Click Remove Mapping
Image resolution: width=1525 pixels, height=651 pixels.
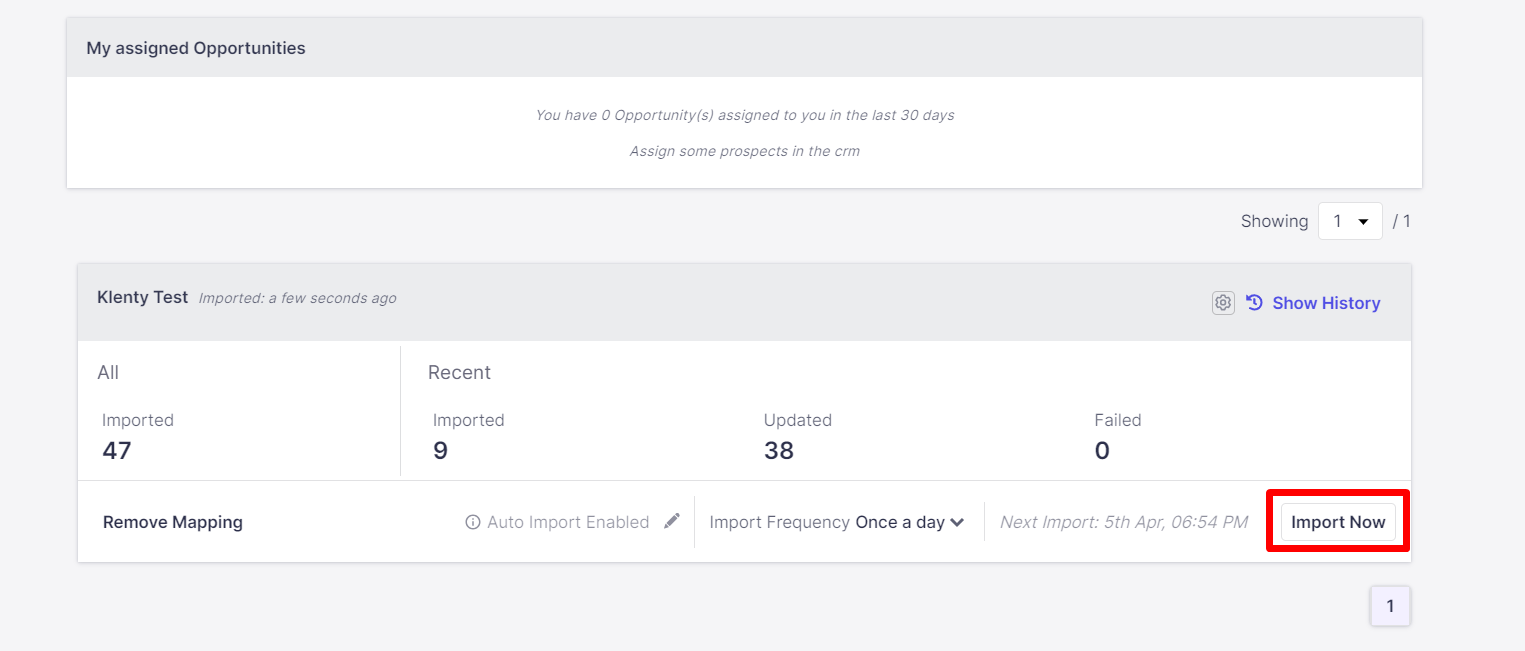pyautogui.click(x=173, y=522)
